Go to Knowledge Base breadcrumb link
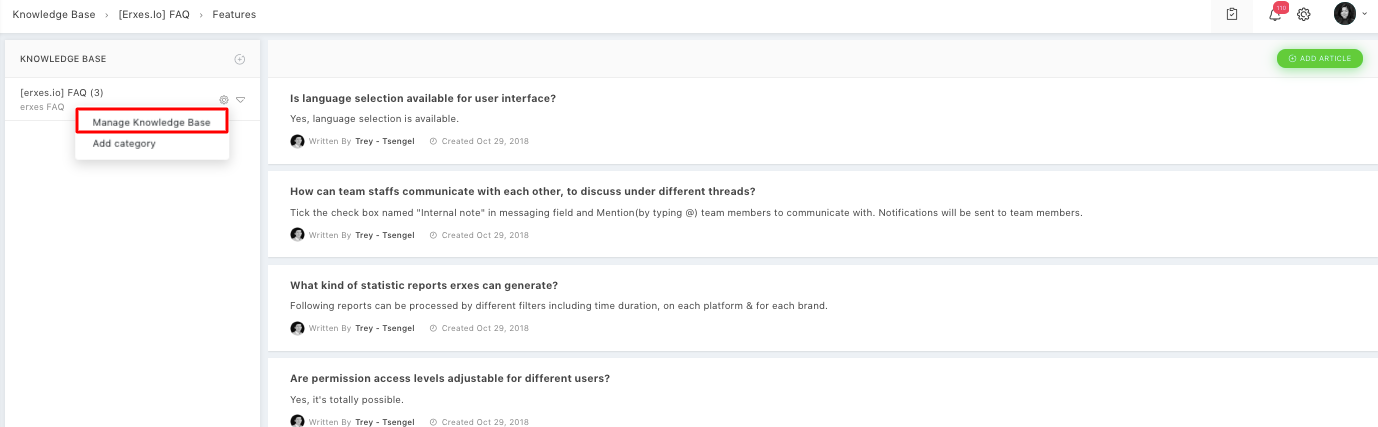Image resolution: width=1378 pixels, height=427 pixels. [x=54, y=15]
